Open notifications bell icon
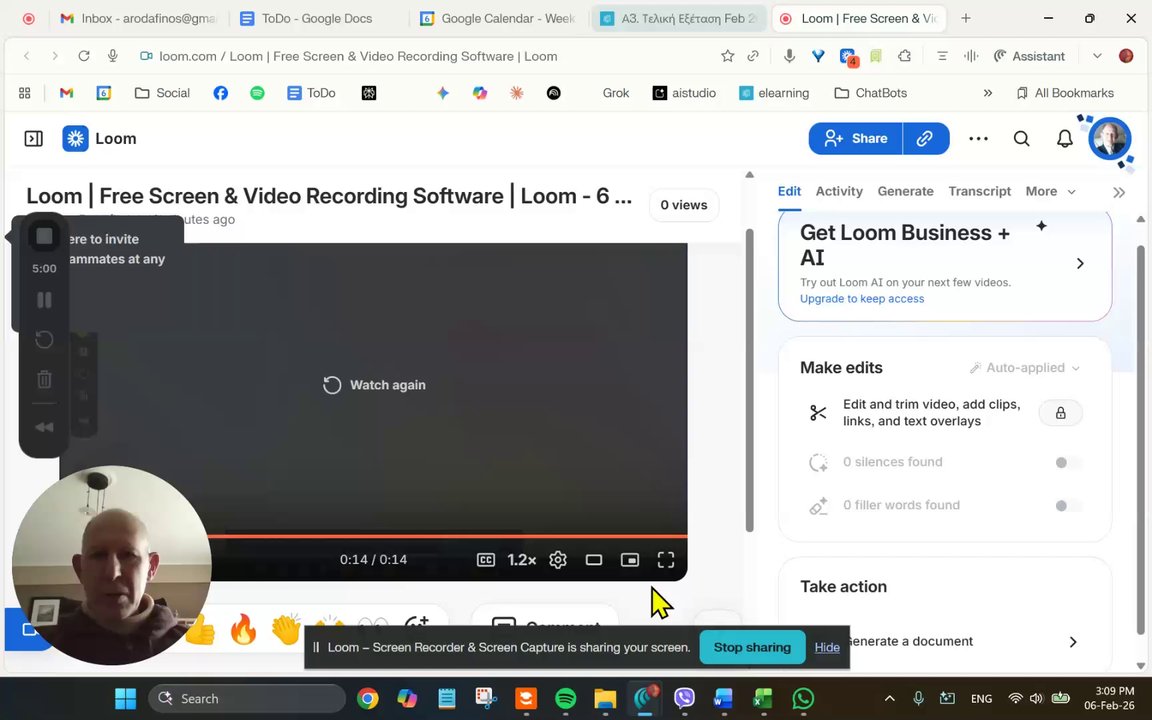The width and height of the screenshot is (1152, 720). 1065,139
